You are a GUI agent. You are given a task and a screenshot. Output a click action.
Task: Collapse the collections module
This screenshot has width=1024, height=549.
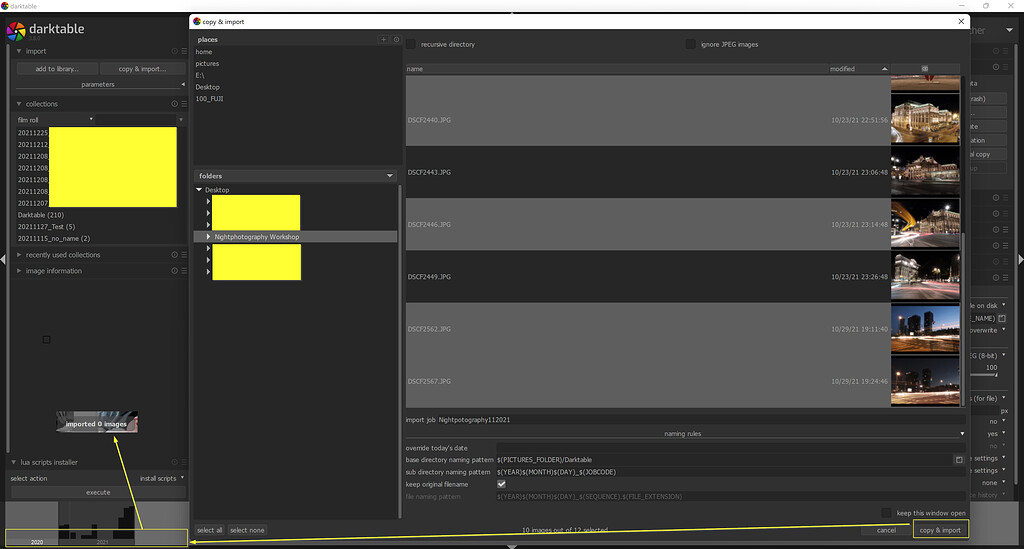pyautogui.click(x=19, y=104)
